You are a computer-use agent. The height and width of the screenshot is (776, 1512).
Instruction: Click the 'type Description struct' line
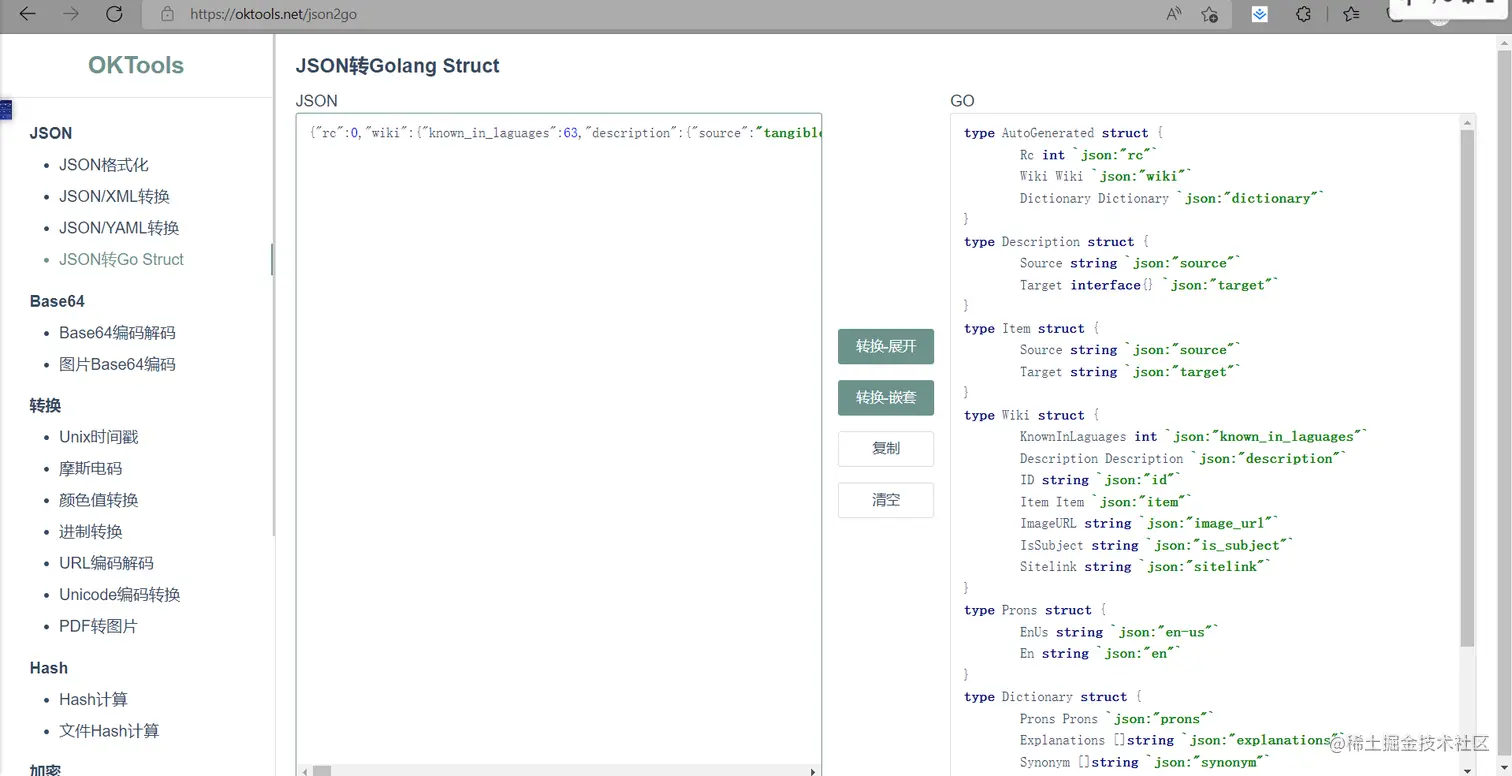click(x=1056, y=242)
